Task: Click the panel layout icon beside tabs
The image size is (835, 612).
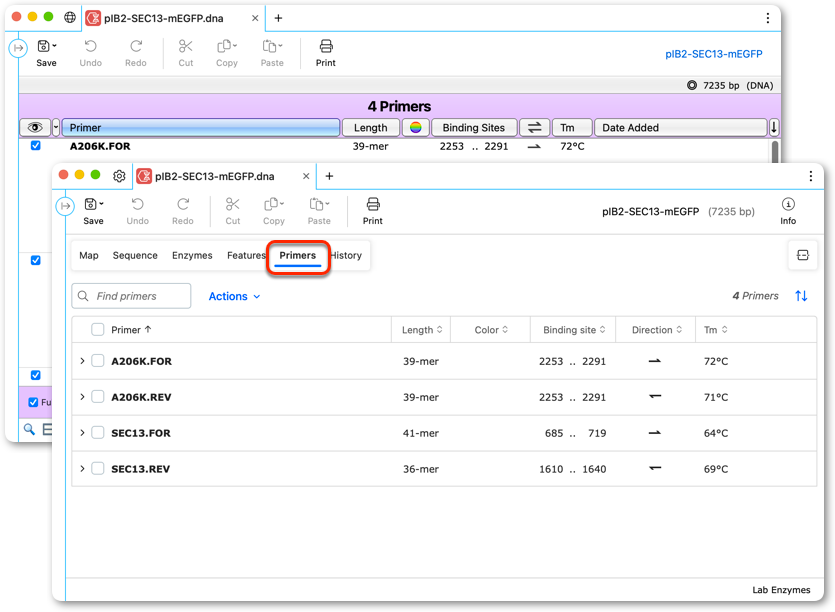Action: point(803,255)
